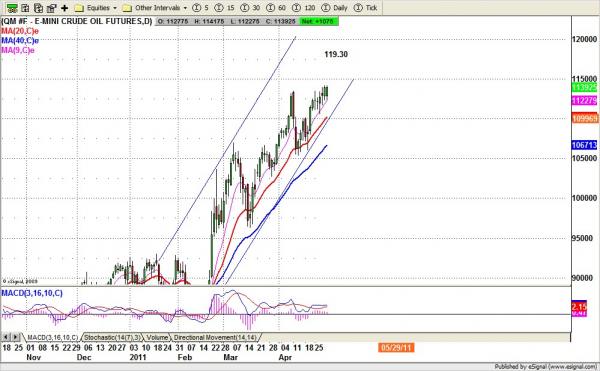
Task: Click the green 113925 price tag
Action: click(584, 88)
